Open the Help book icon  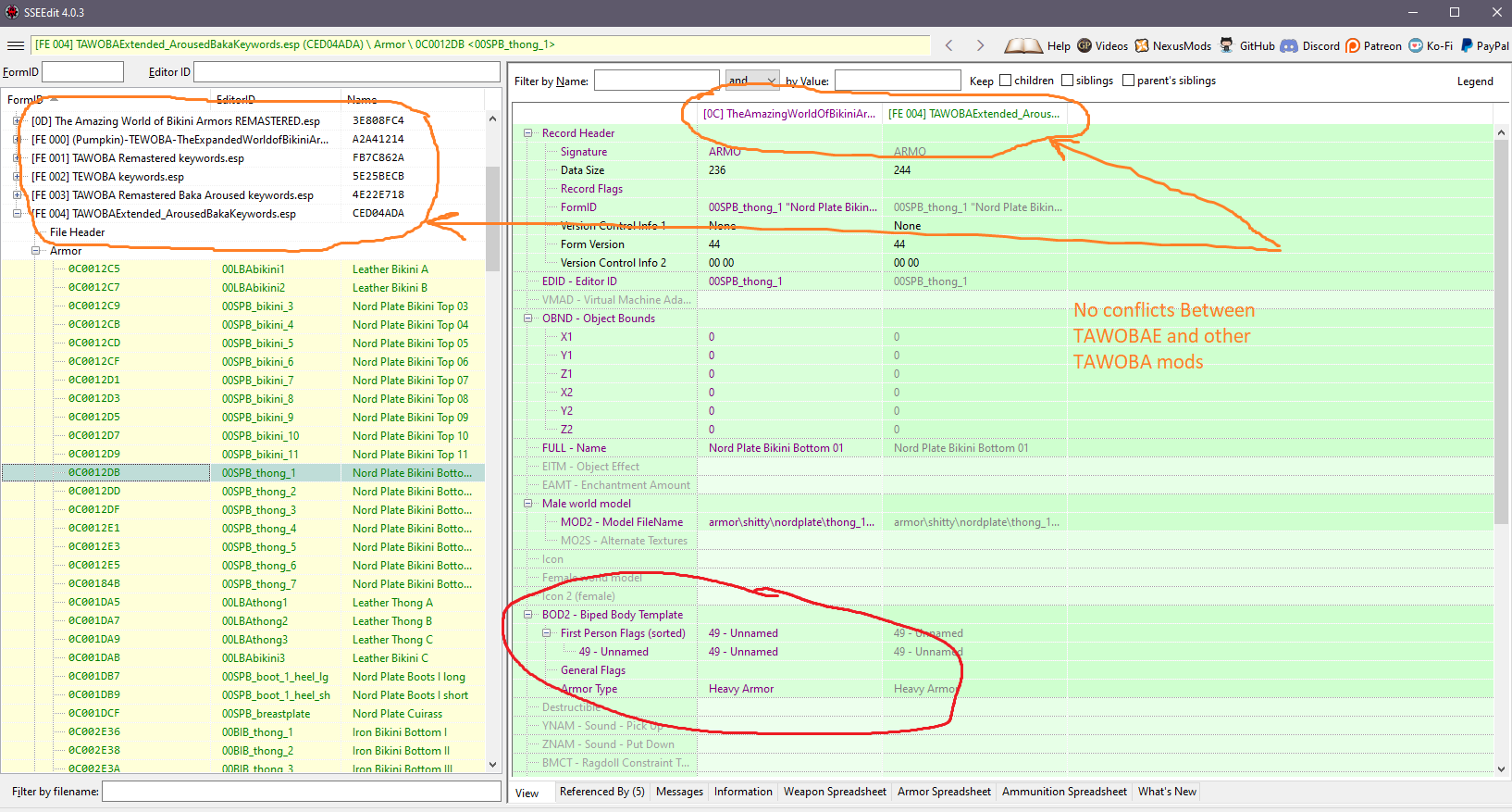[x=1023, y=45]
